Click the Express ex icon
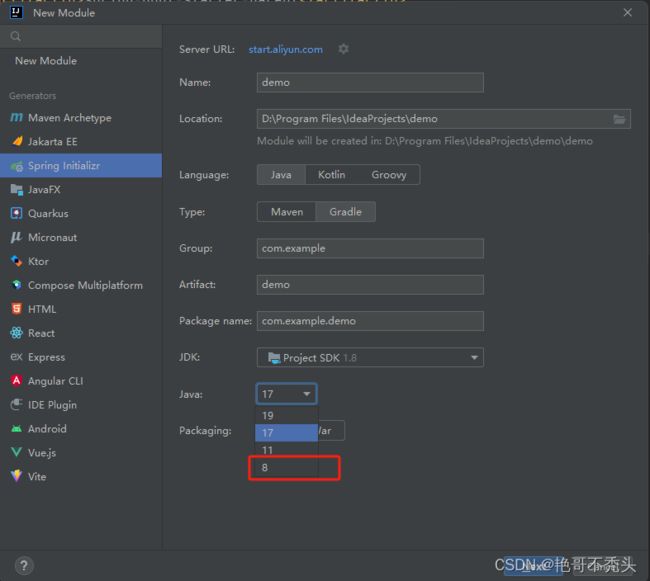Viewport: 650px width, 581px height. 16,357
